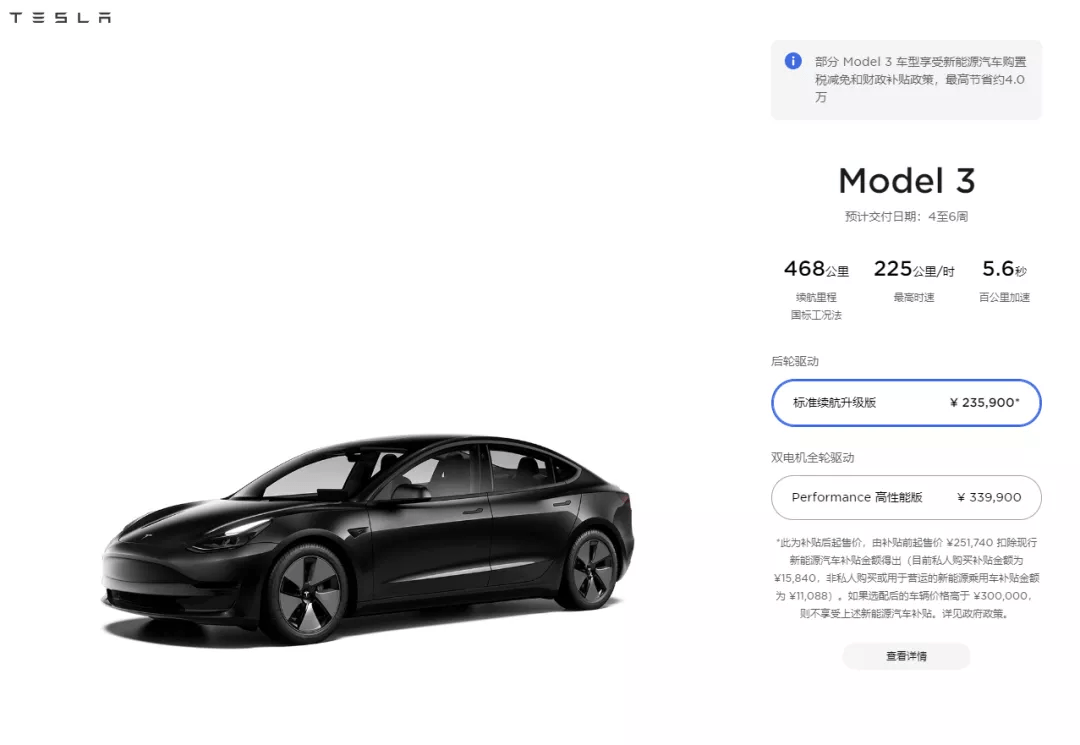The height and width of the screenshot is (745, 1080).
Task: Click the 468公里 range figure
Action: 816,269
